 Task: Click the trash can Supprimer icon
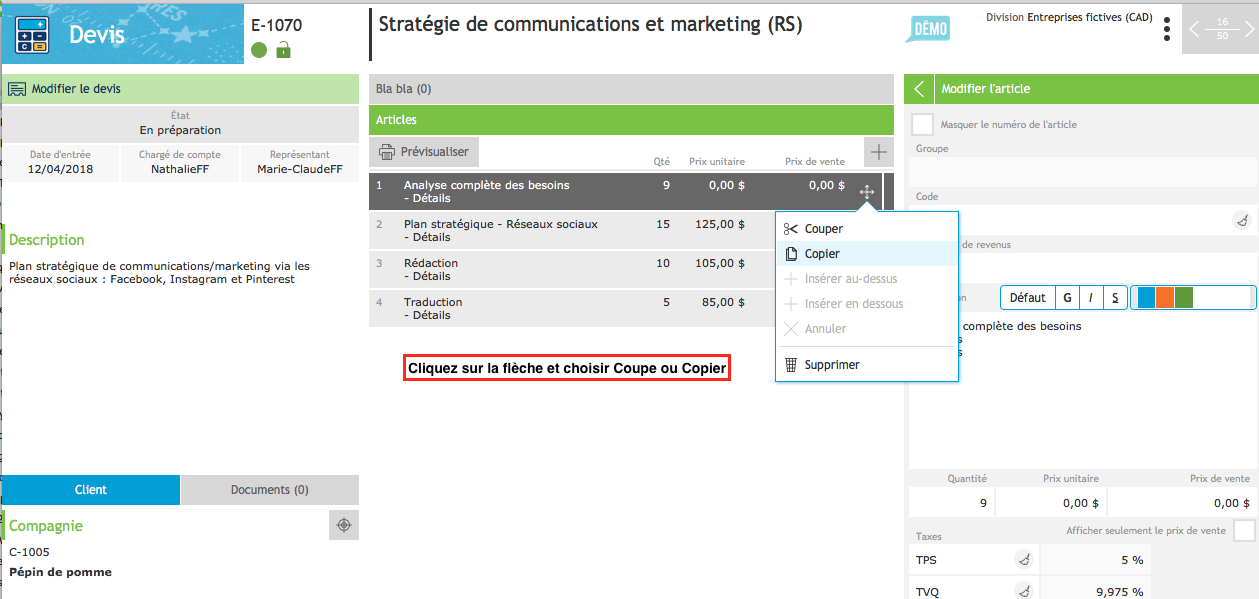[790, 365]
